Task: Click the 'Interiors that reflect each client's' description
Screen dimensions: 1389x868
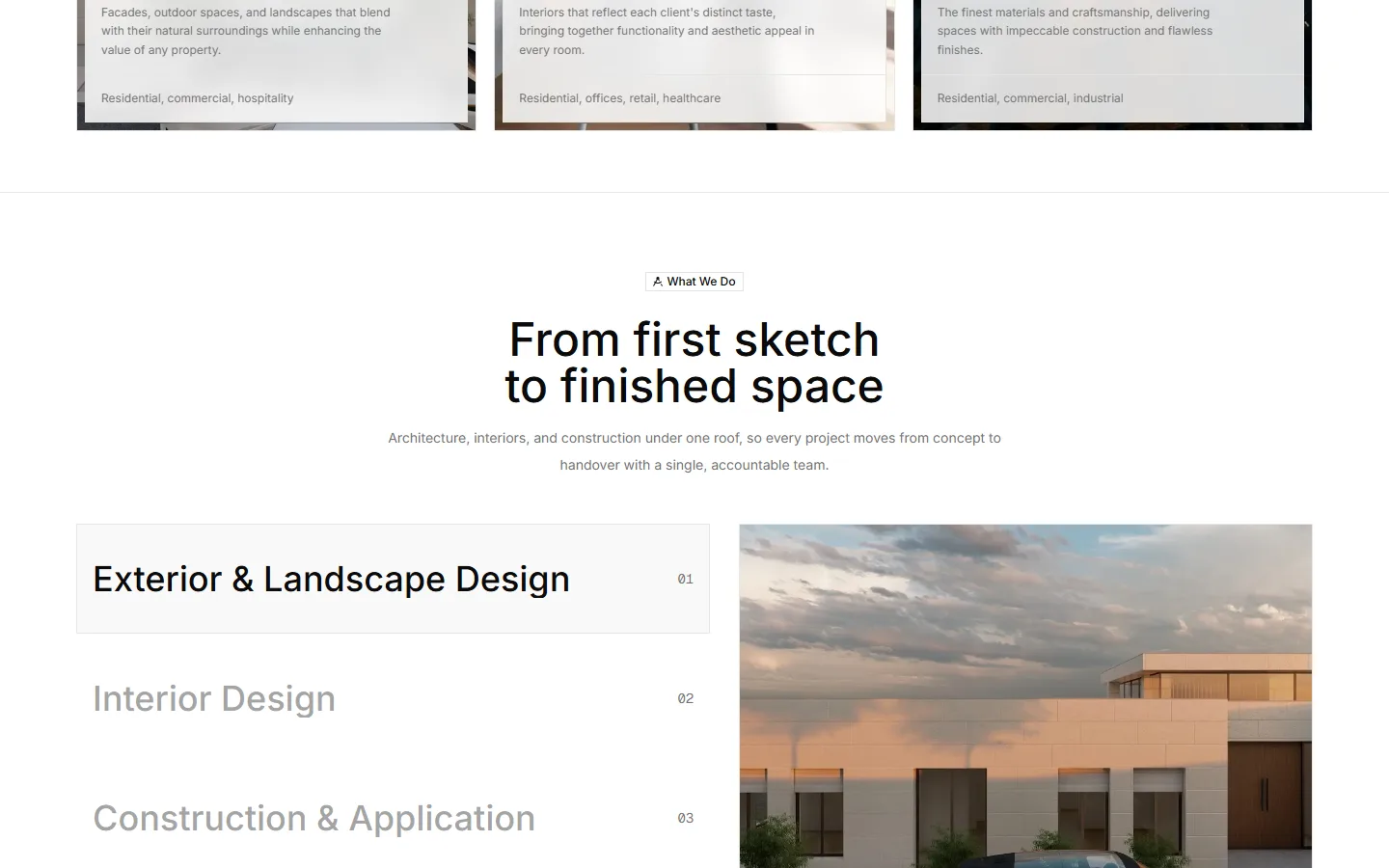Action: pos(667,31)
